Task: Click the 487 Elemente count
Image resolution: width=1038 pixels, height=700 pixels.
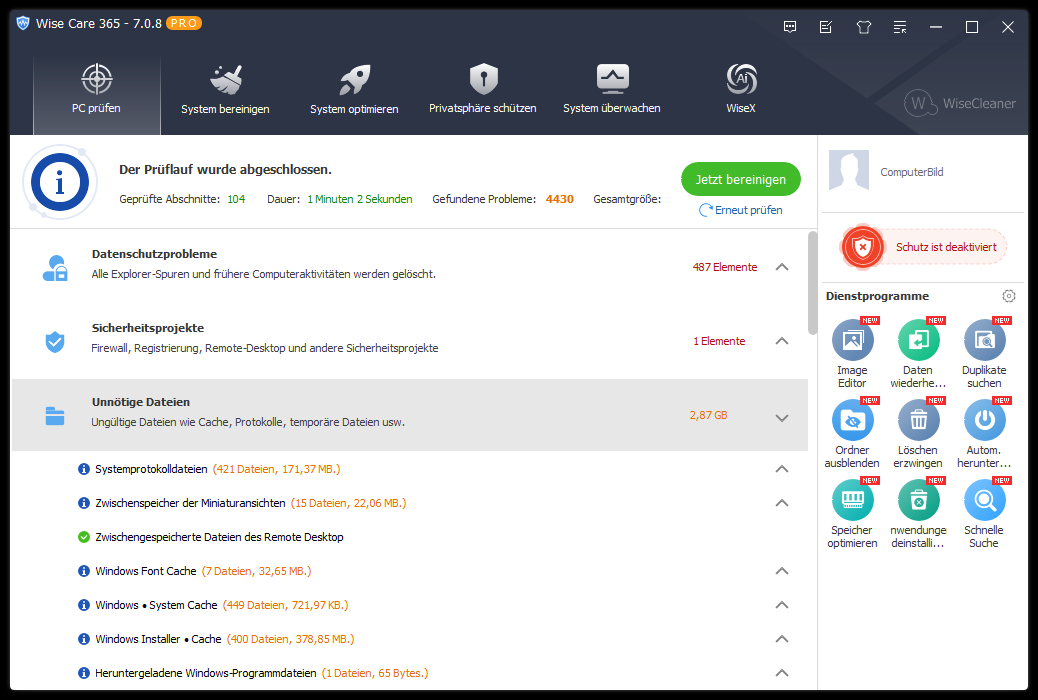Action: pyautogui.click(x=725, y=267)
